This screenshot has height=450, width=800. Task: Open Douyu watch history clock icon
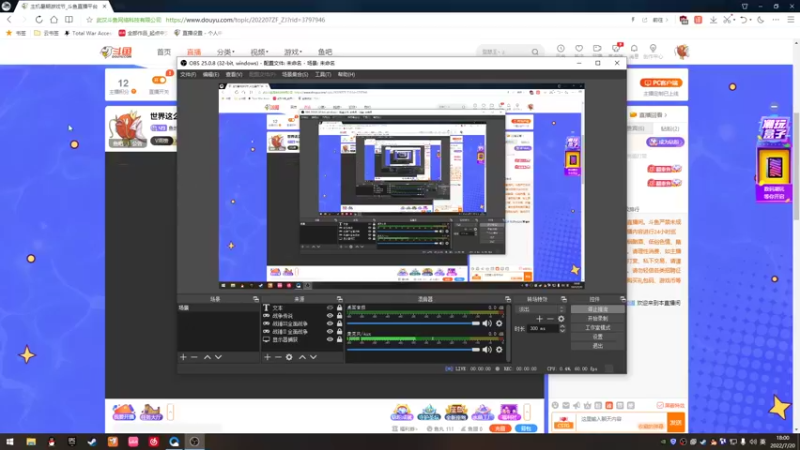click(561, 49)
